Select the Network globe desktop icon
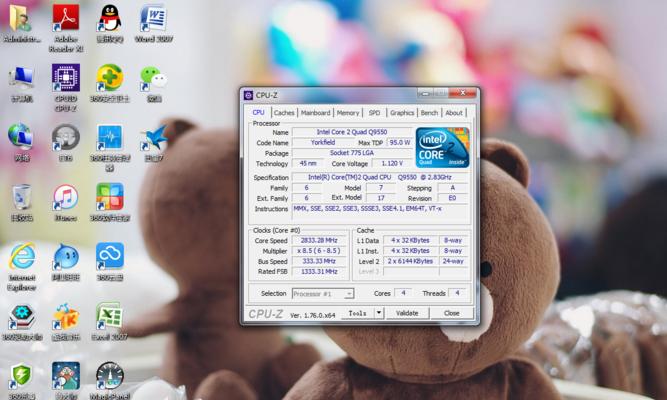This screenshot has height=400, width=667. [20, 137]
